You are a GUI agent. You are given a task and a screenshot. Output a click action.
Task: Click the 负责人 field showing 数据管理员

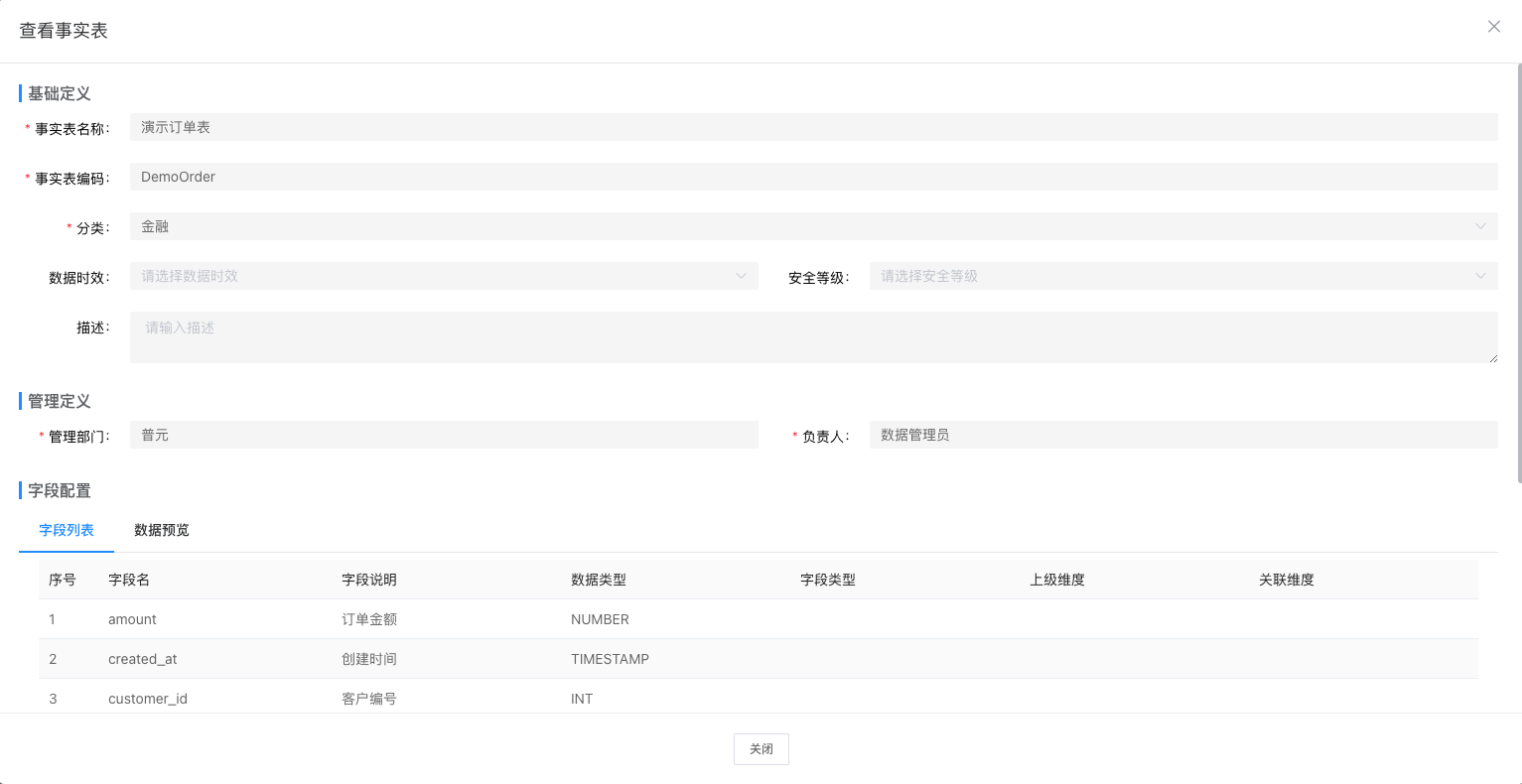point(1182,435)
